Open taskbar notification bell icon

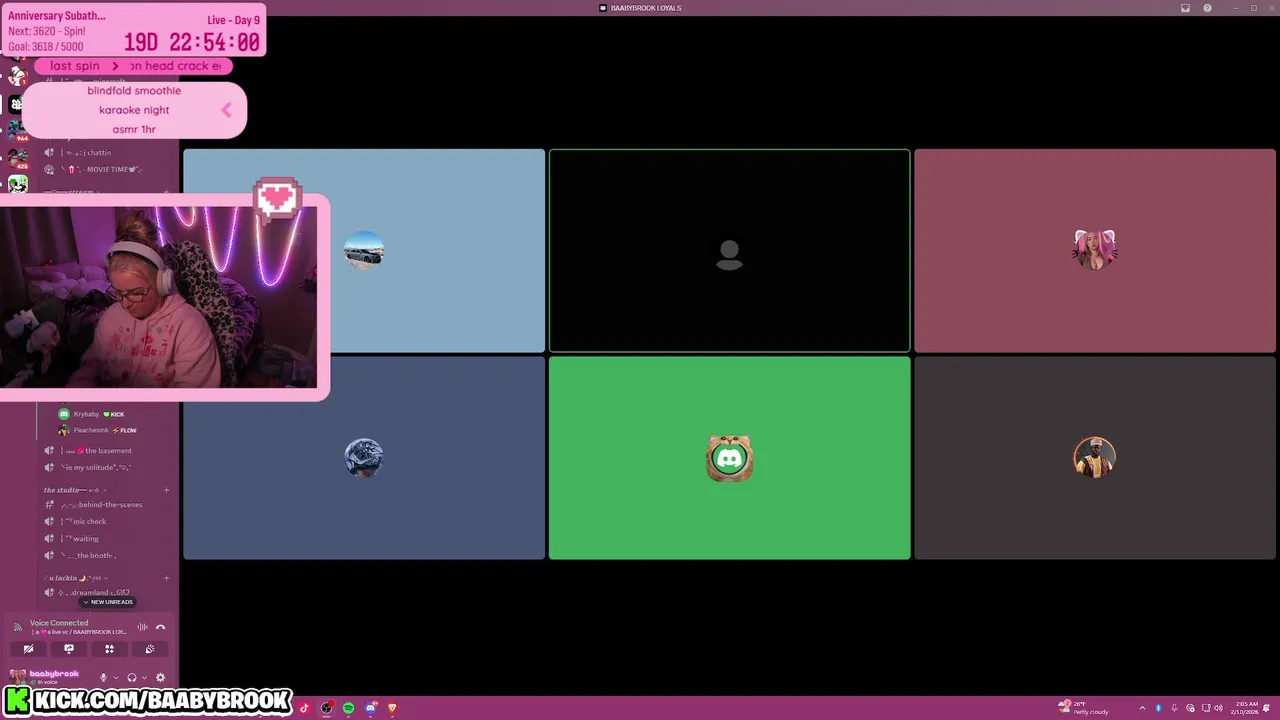pos(1268,708)
